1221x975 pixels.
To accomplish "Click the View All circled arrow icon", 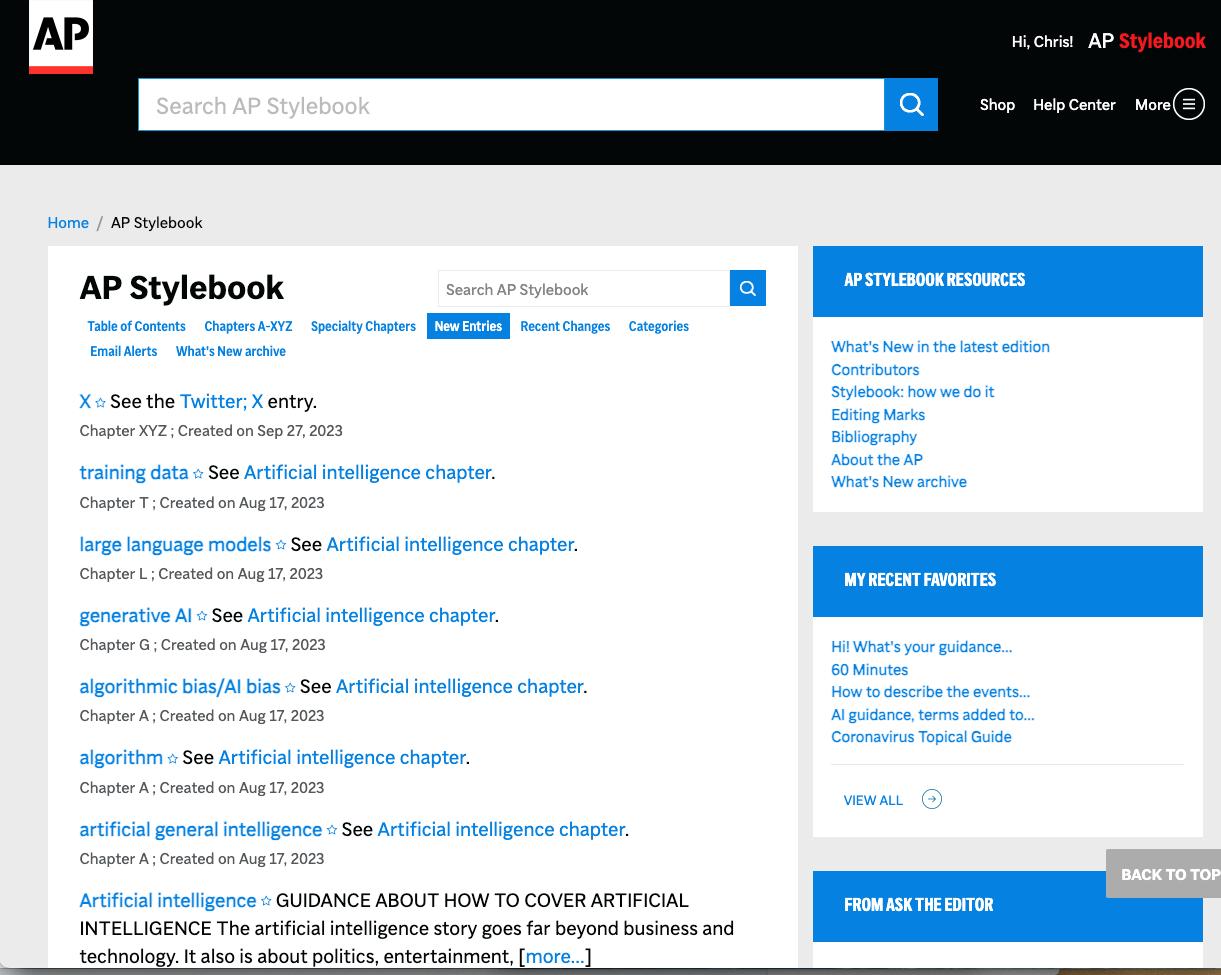I will tap(932, 799).
